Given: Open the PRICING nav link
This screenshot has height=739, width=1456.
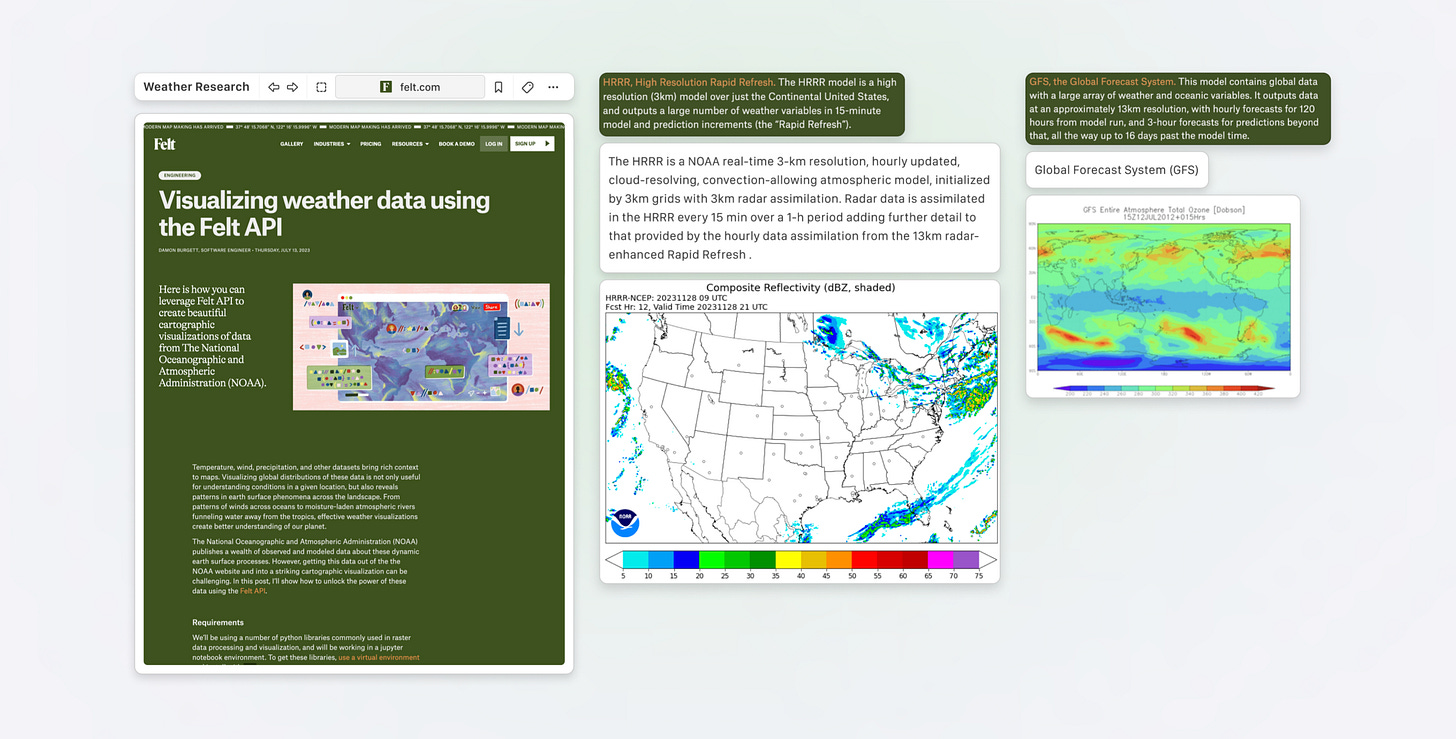Looking at the screenshot, I should (371, 144).
